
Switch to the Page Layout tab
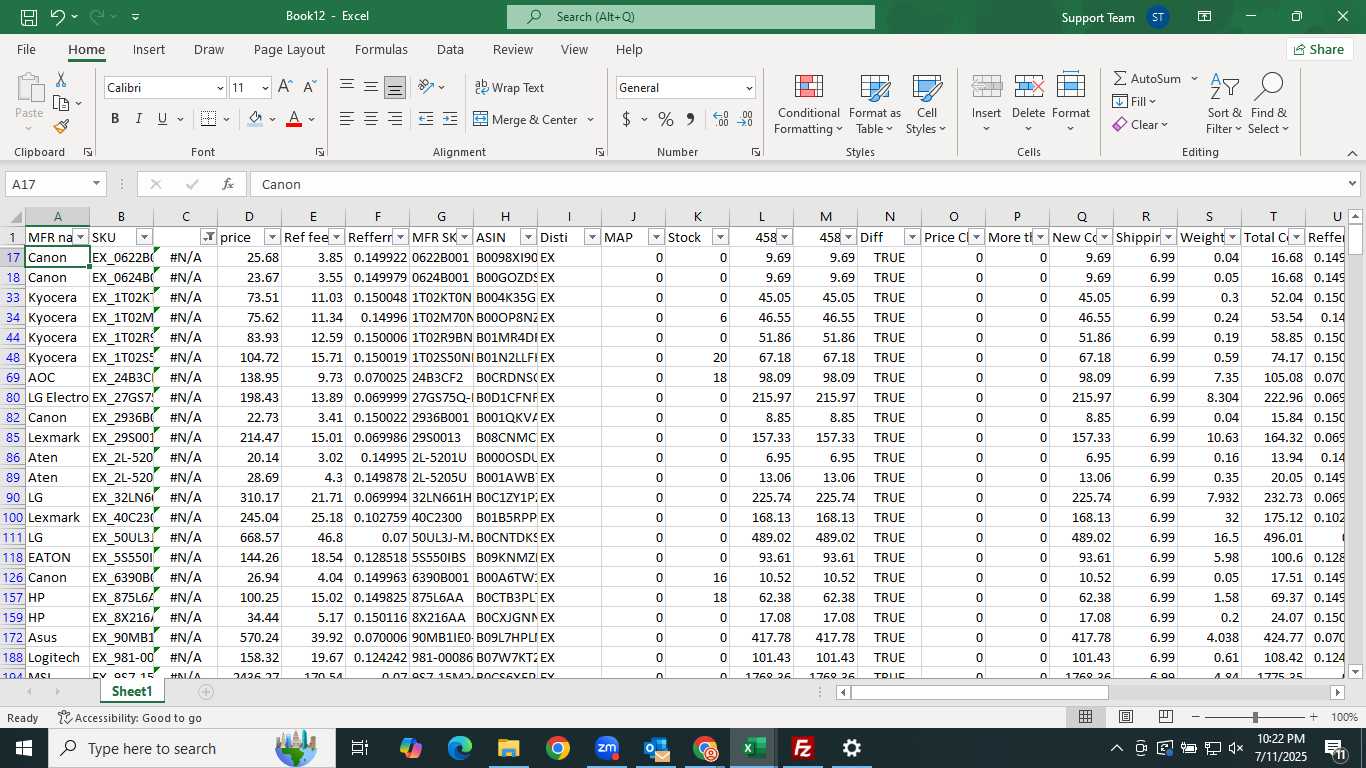click(289, 49)
